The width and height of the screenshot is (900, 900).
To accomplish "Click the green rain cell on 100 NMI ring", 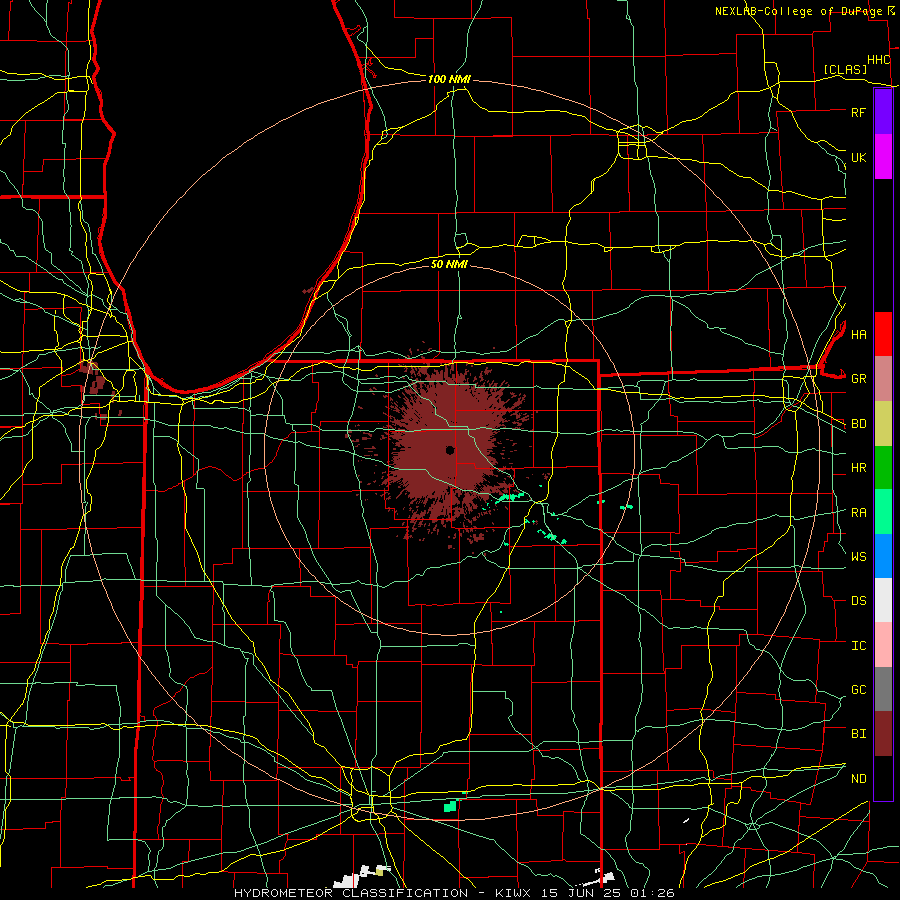I will pyautogui.click(x=450, y=806).
